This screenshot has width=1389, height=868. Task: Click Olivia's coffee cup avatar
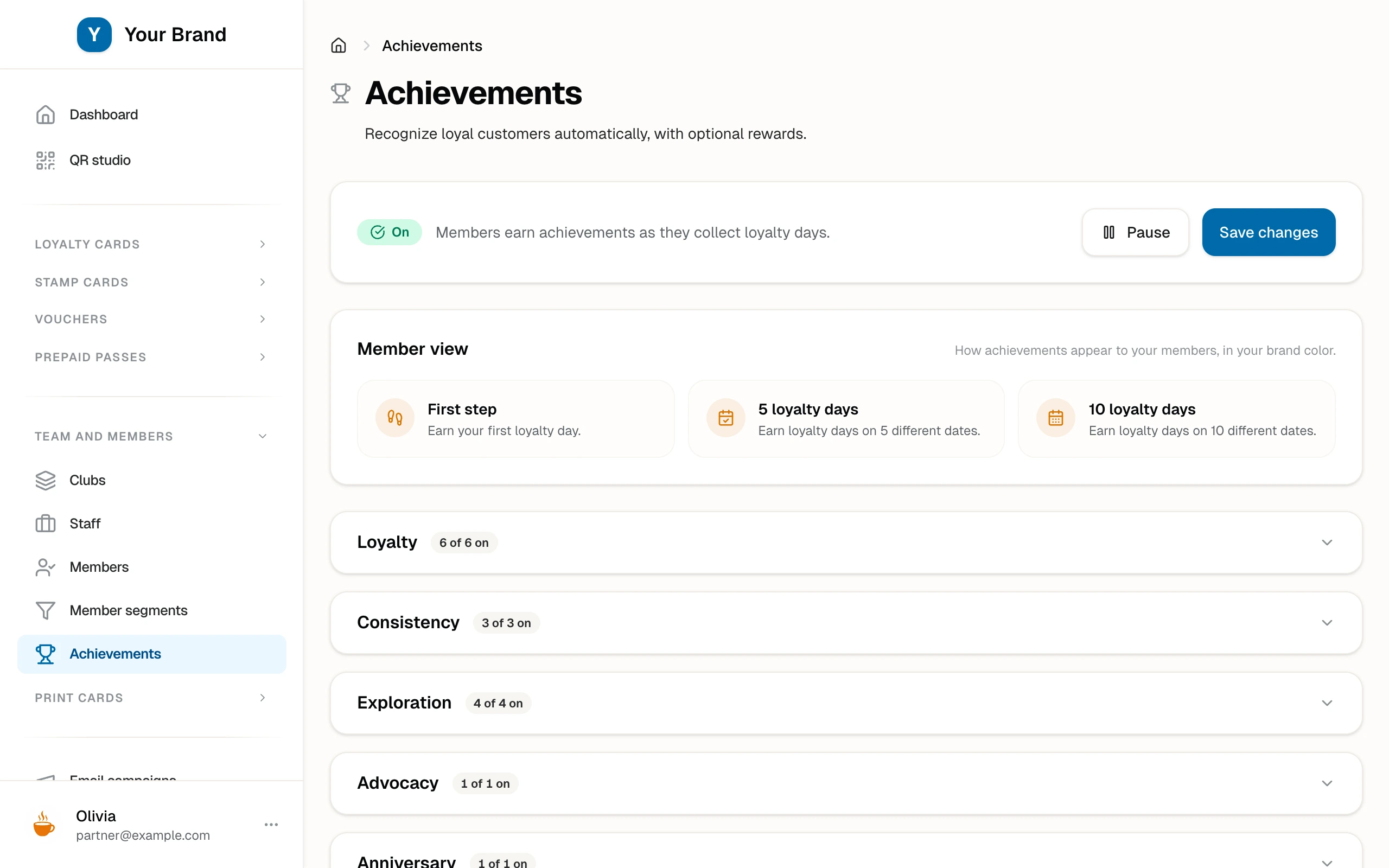[x=44, y=825]
